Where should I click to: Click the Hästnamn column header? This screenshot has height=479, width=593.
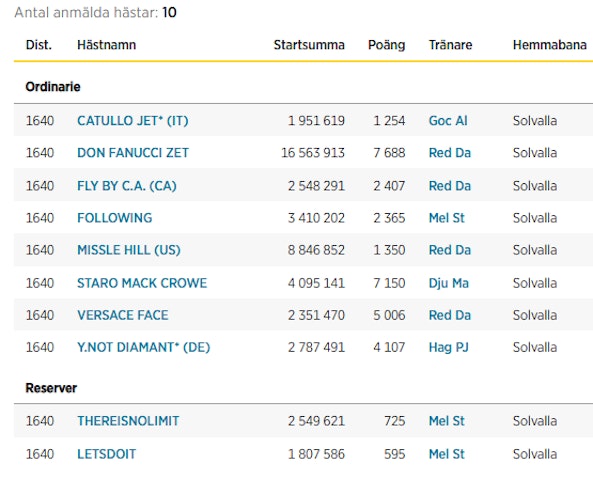(x=106, y=45)
